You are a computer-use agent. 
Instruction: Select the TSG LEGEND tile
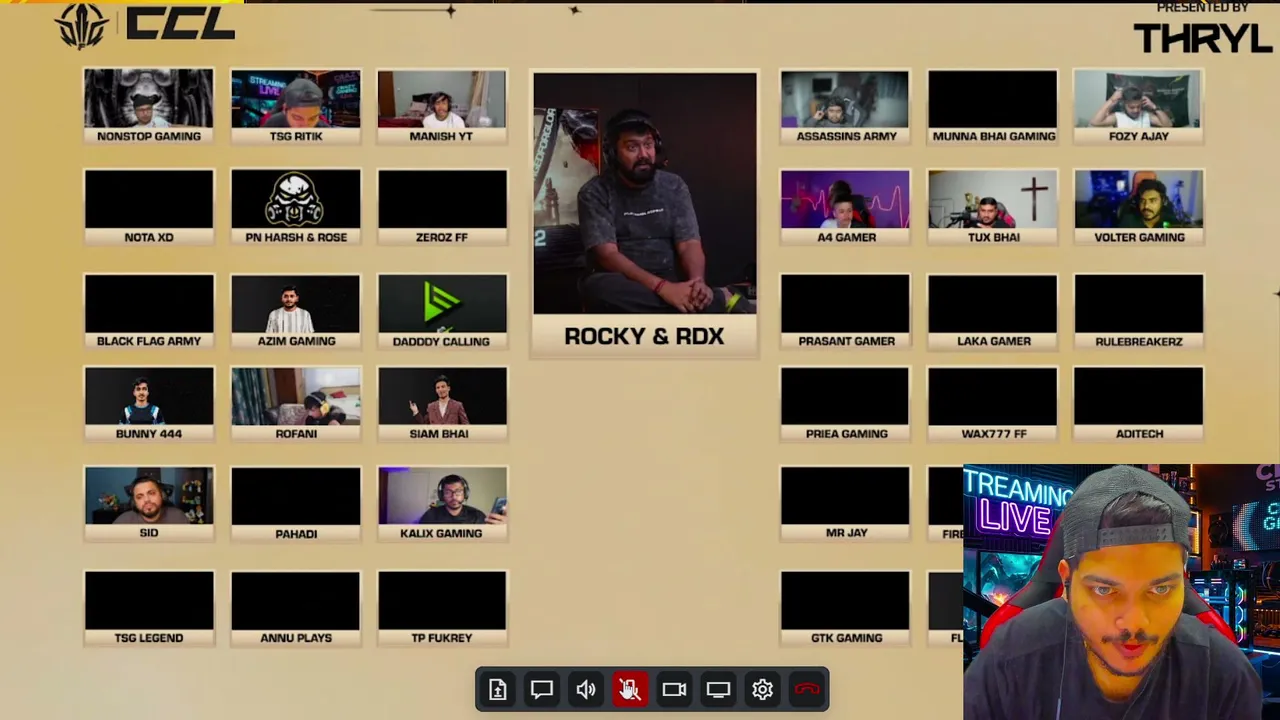(149, 608)
